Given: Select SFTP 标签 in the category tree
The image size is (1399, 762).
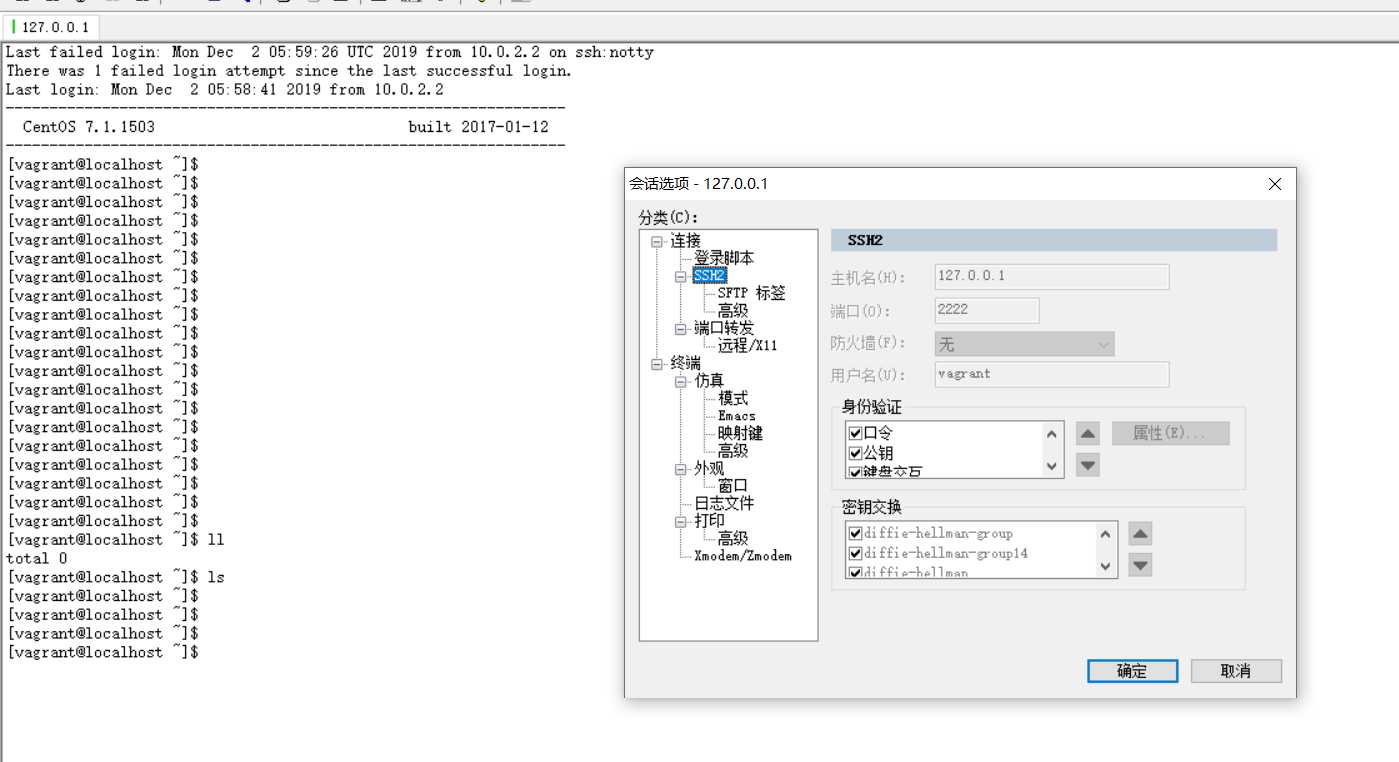Looking at the screenshot, I should (x=751, y=293).
